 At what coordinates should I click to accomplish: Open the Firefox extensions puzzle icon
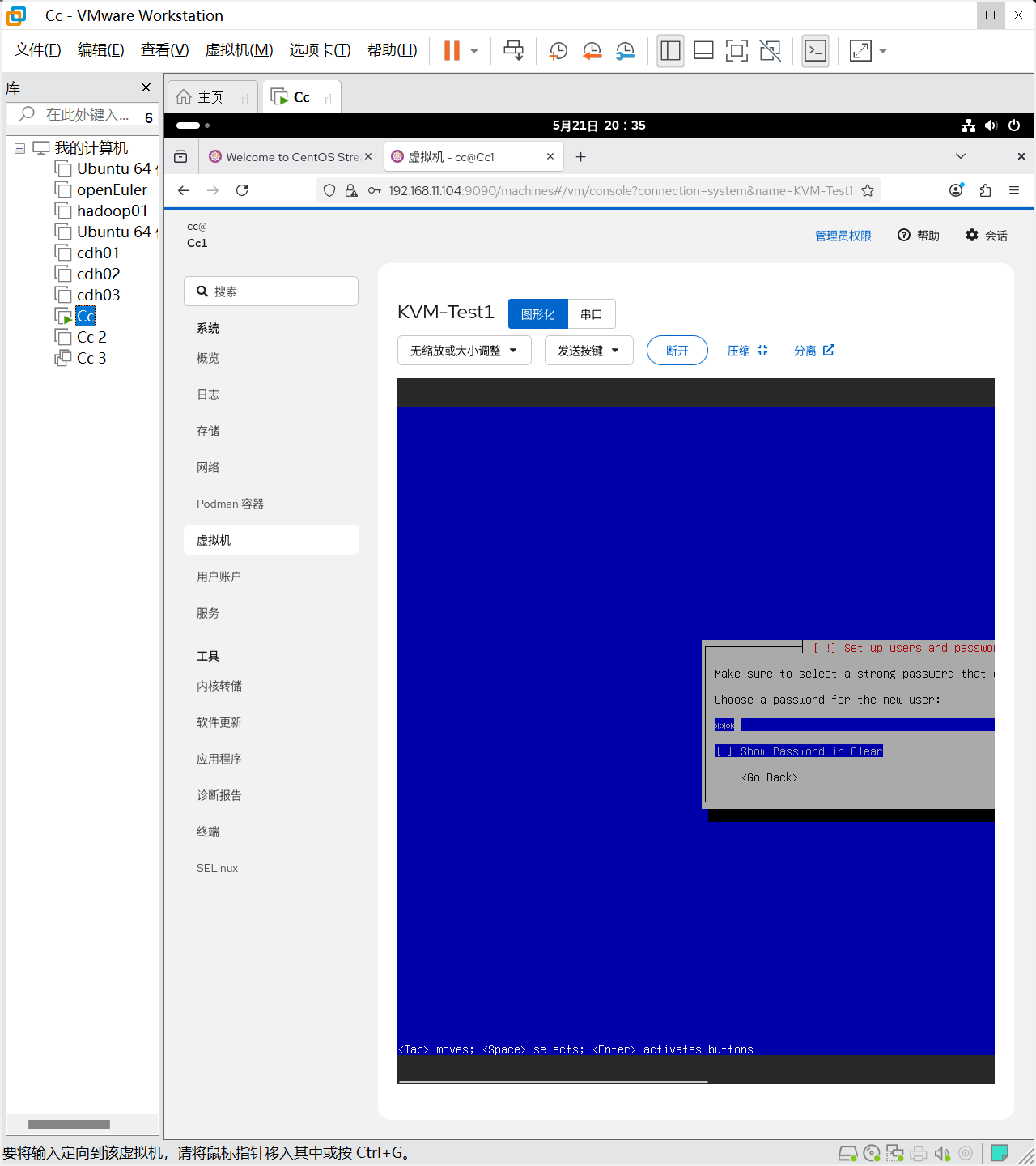coord(985,190)
